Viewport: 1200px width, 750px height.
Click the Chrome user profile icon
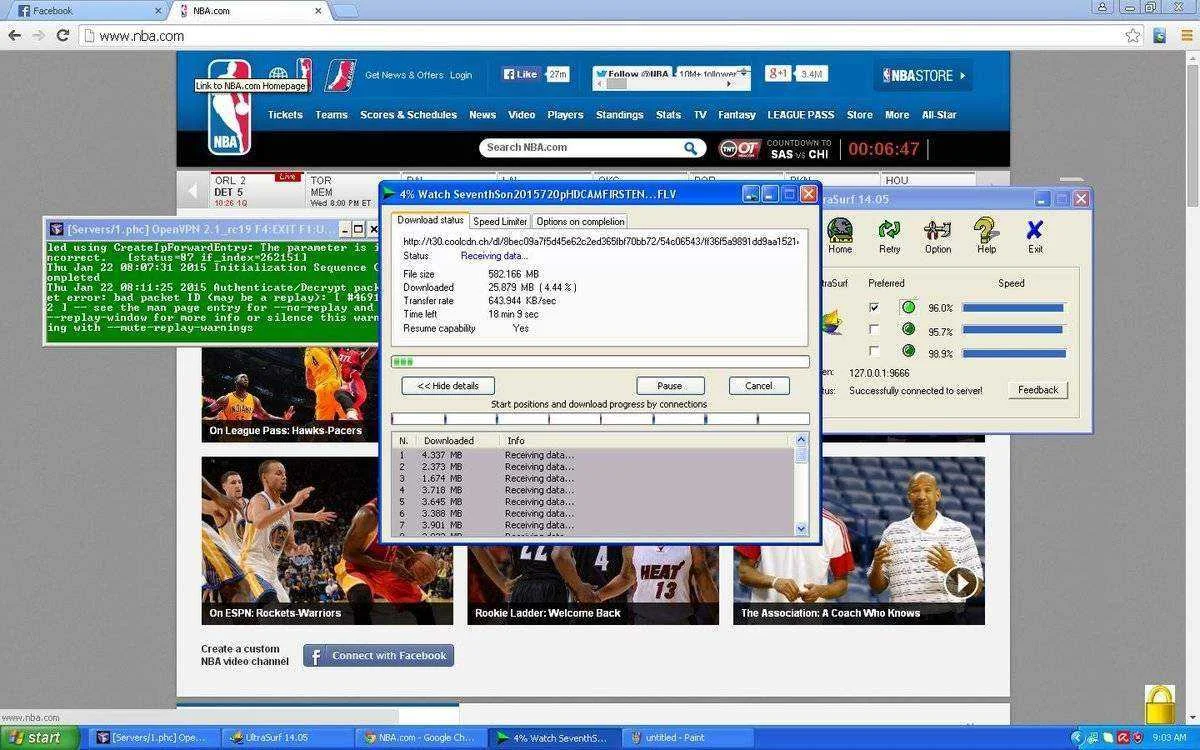[x=1102, y=6]
